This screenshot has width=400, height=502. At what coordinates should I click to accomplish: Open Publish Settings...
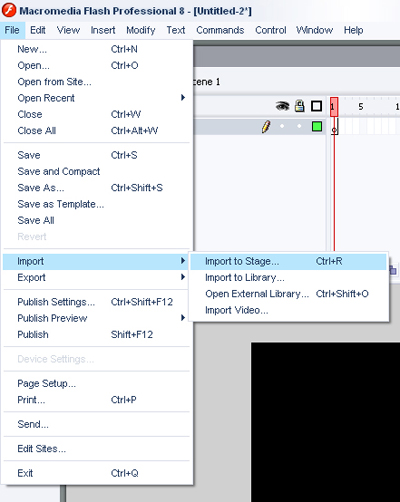tap(97, 302)
